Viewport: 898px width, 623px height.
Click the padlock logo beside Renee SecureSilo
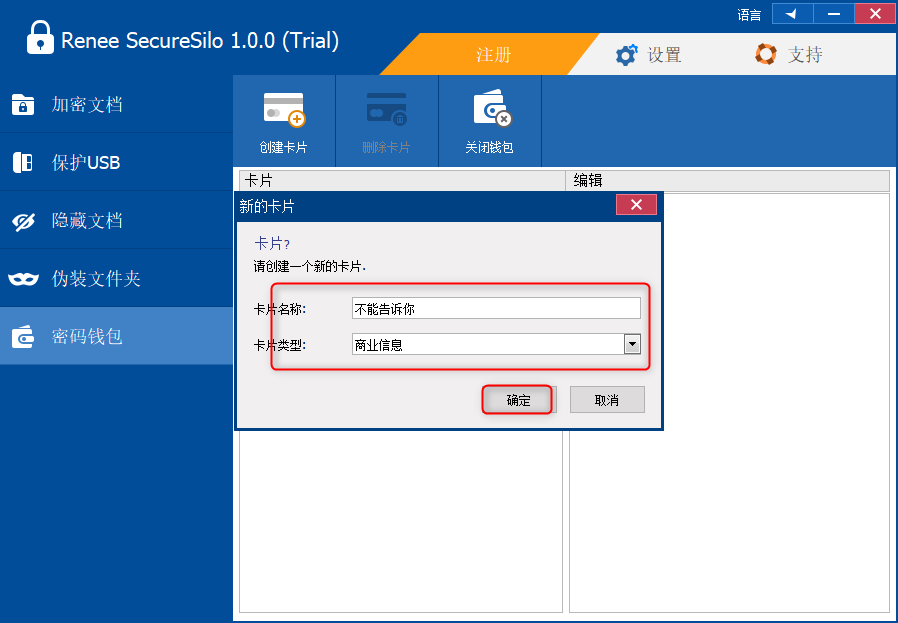click(x=39, y=40)
